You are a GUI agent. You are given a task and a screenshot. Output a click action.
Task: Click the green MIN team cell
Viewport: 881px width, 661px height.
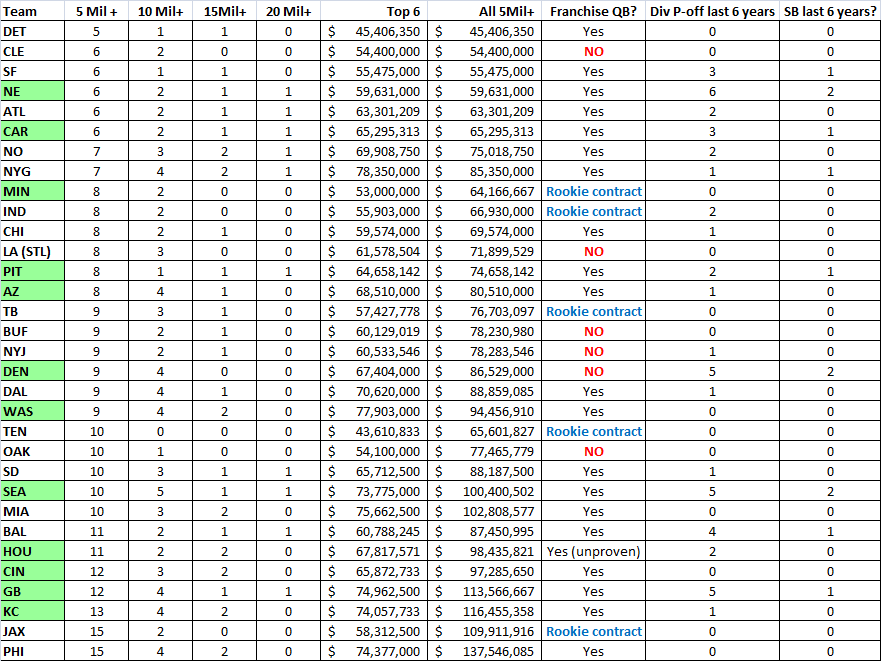(32, 192)
